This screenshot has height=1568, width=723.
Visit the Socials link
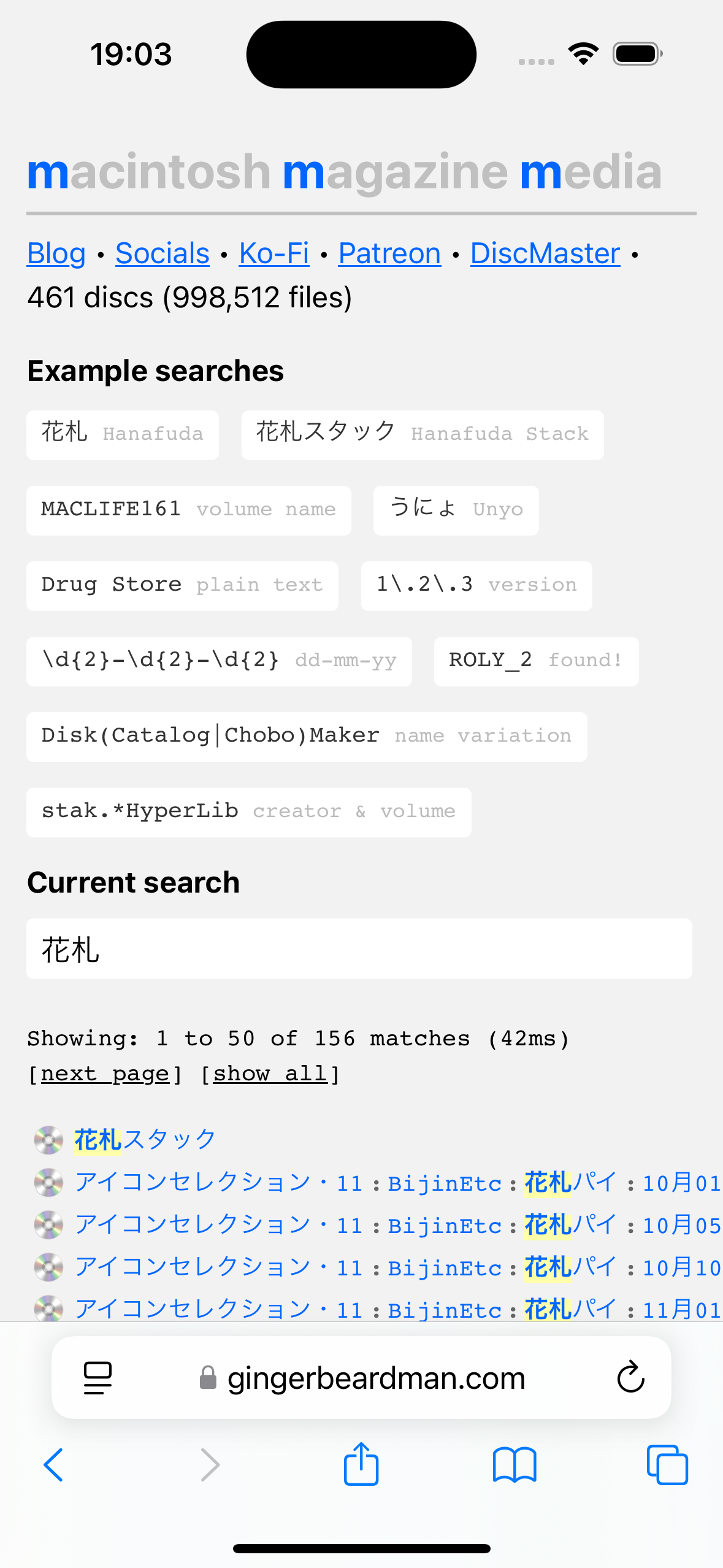(163, 253)
